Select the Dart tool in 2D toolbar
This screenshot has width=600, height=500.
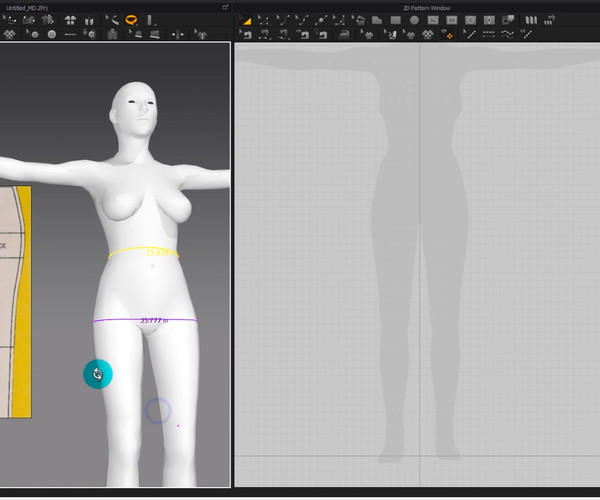click(x=489, y=20)
